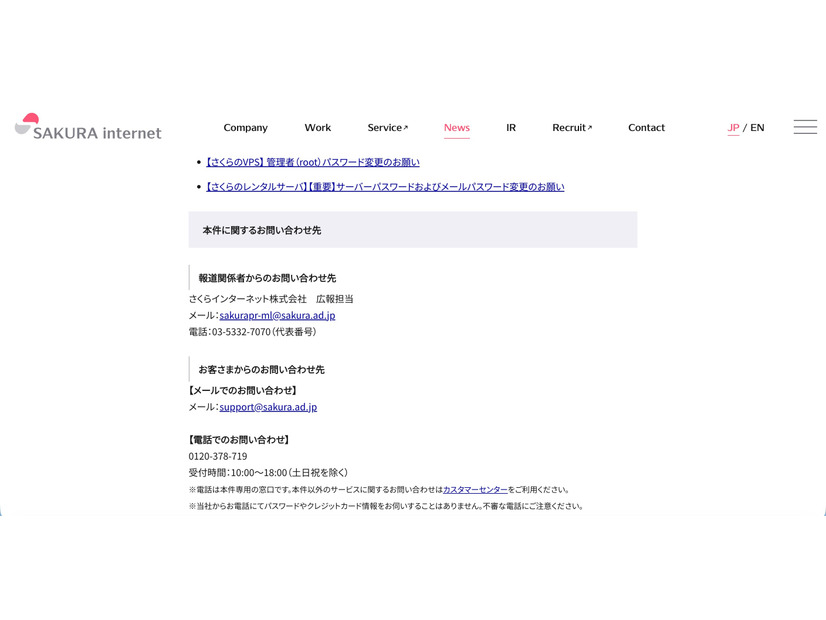This screenshot has width=826, height=620.
Task: Click the note about 不審な電話にご注意ください
Action: tap(386, 507)
